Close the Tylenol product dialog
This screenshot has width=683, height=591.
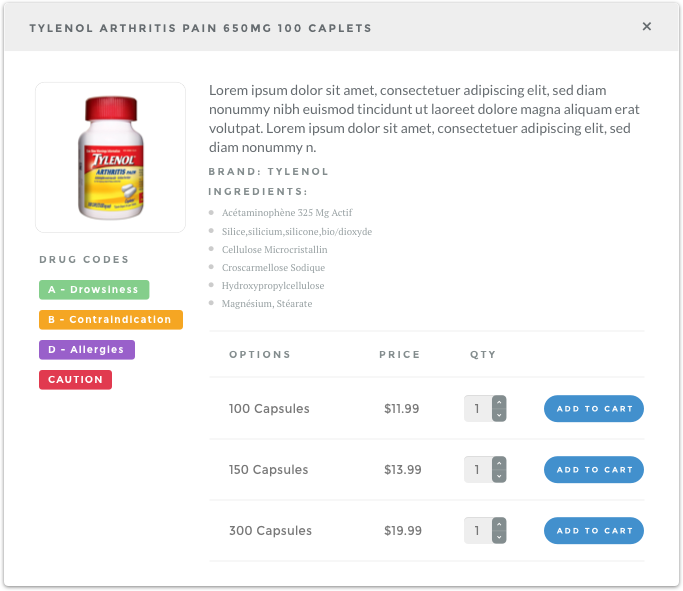coord(647,27)
